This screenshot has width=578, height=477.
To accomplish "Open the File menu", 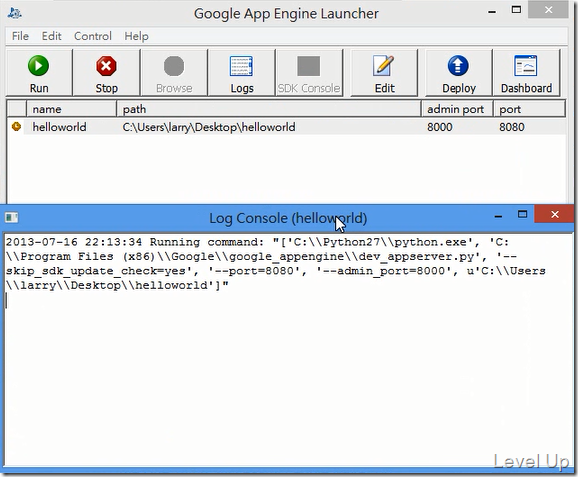I will coord(20,36).
